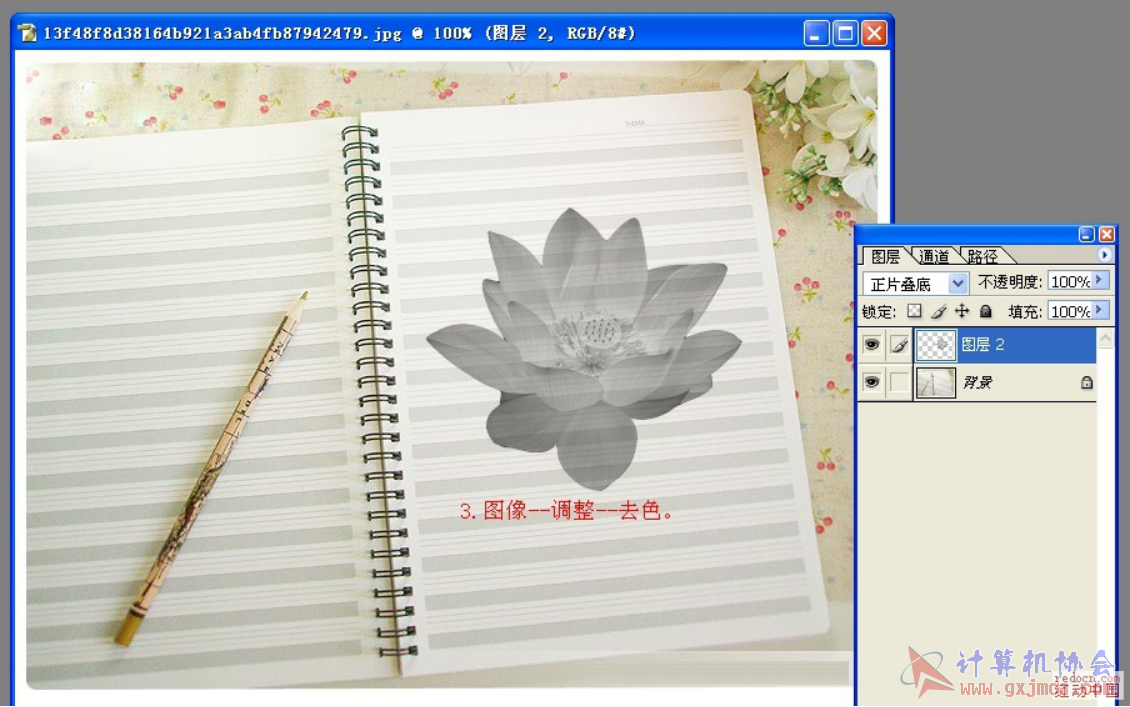
Task: Toggle link box of 背景 layer
Action: click(x=899, y=382)
